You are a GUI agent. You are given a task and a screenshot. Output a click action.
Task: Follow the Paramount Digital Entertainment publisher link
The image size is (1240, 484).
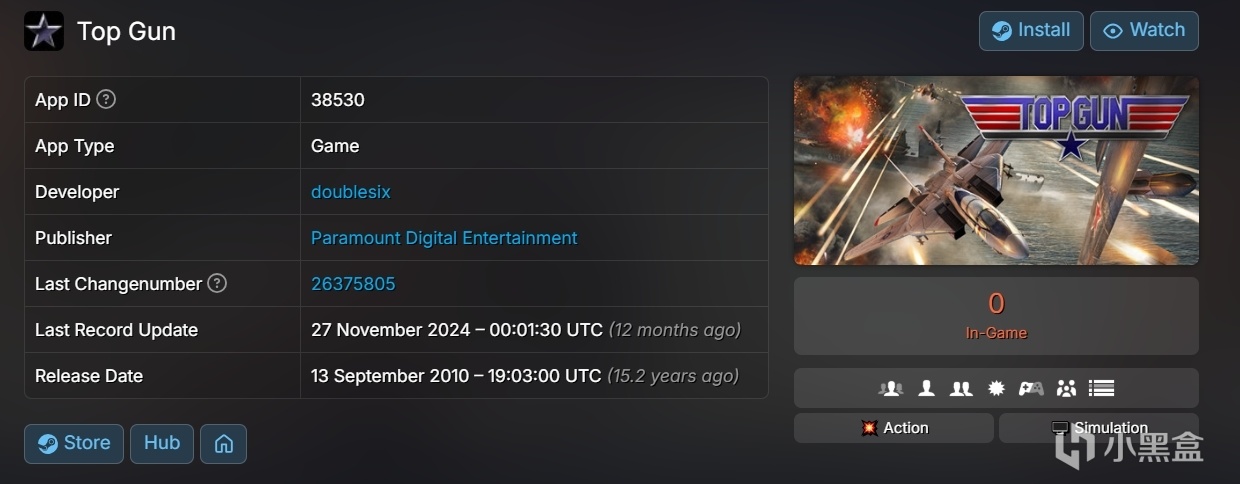(x=444, y=238)
